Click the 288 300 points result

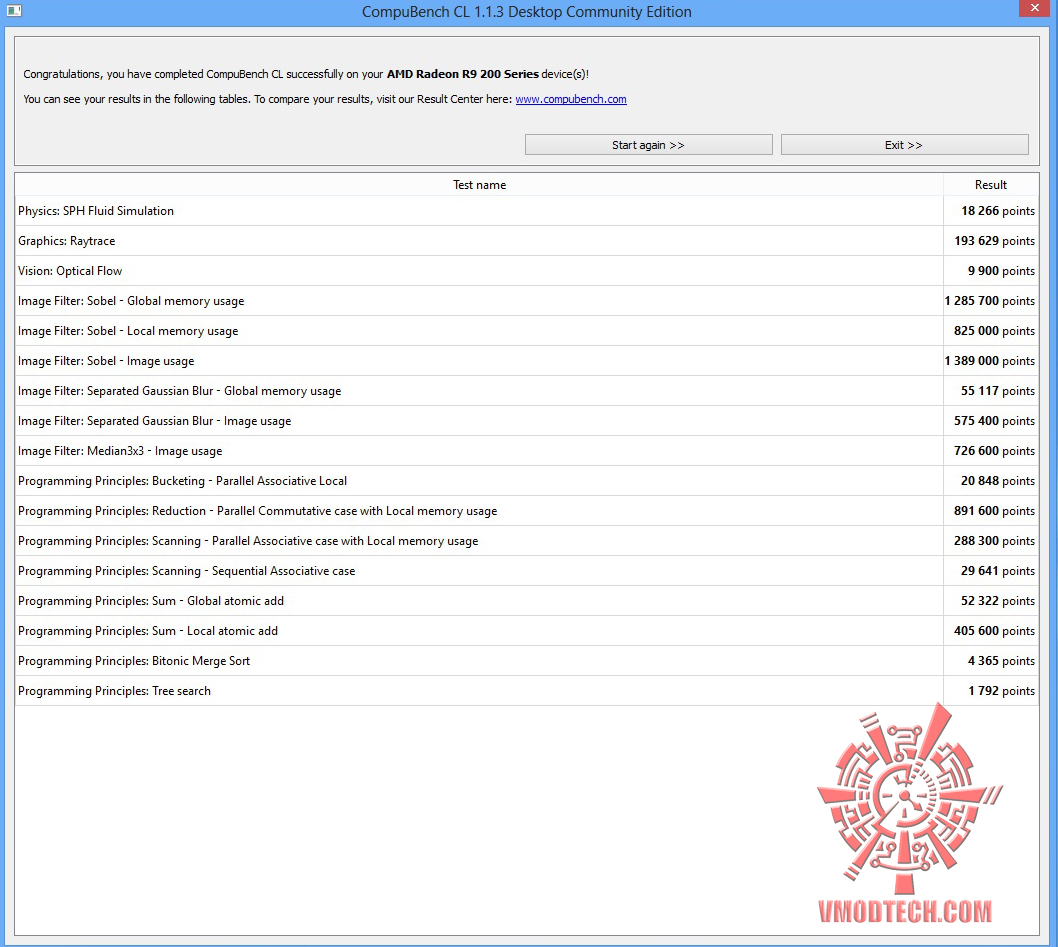tap(995, 541)
